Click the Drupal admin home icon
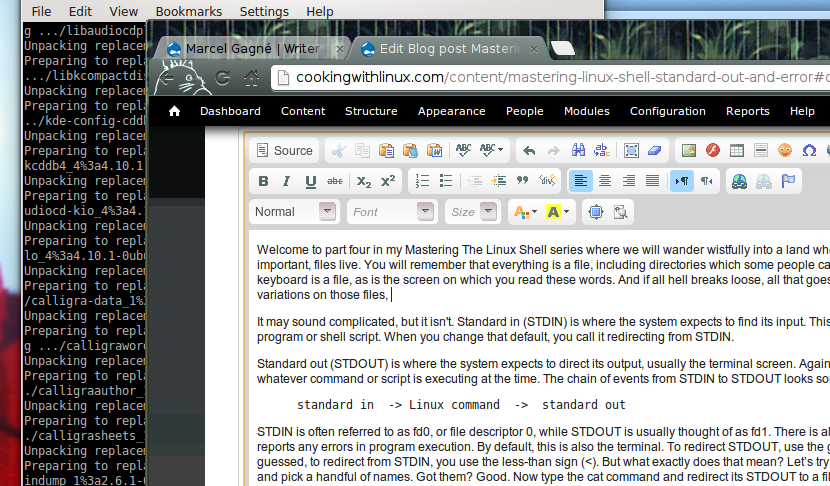 pyautogui.click(x=174, y=111)
